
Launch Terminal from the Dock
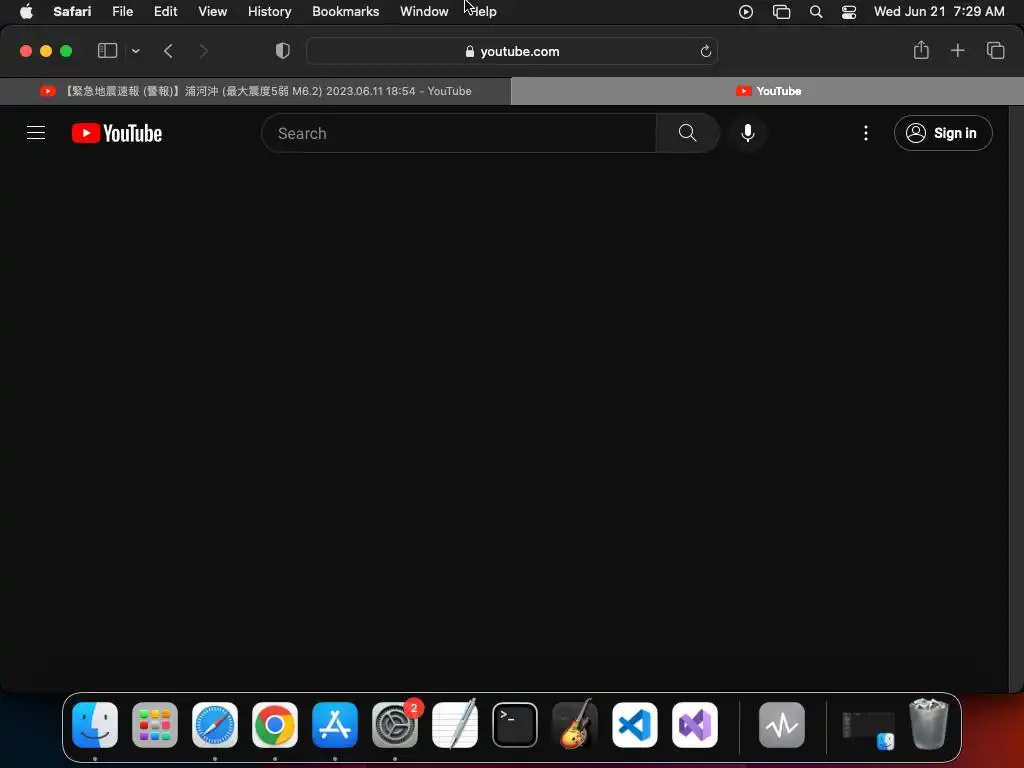[x=515, y=725]
